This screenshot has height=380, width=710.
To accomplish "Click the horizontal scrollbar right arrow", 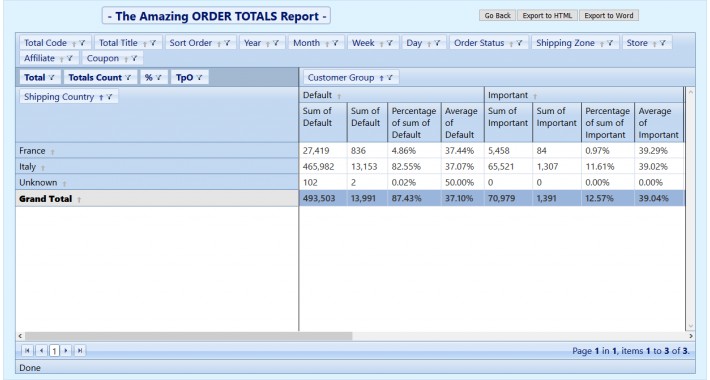I will (x=691, y=336).
